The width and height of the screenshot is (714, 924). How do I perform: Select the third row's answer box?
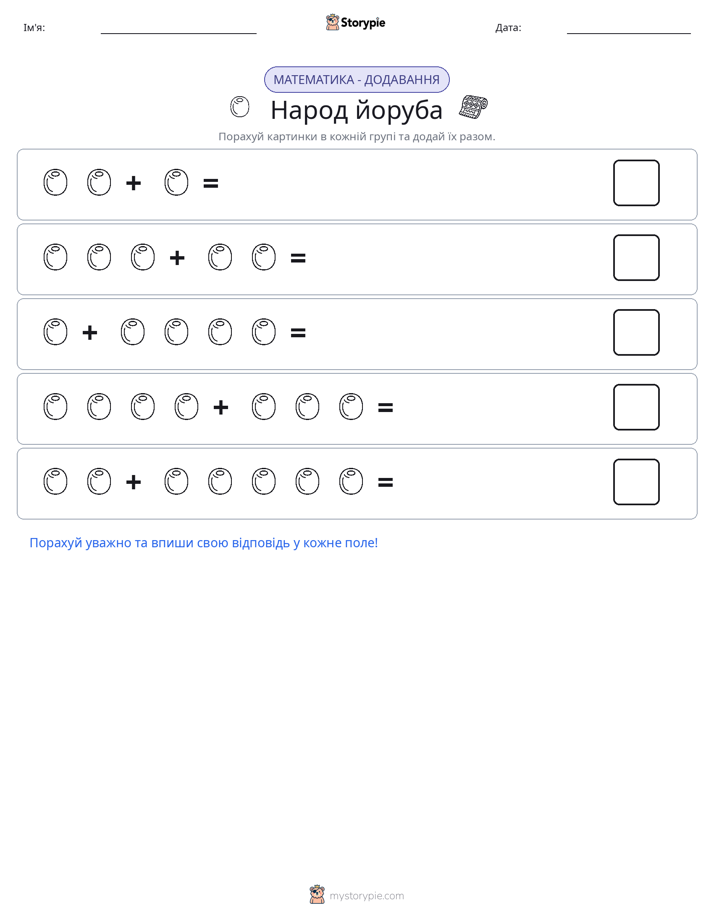coord(636,332)
